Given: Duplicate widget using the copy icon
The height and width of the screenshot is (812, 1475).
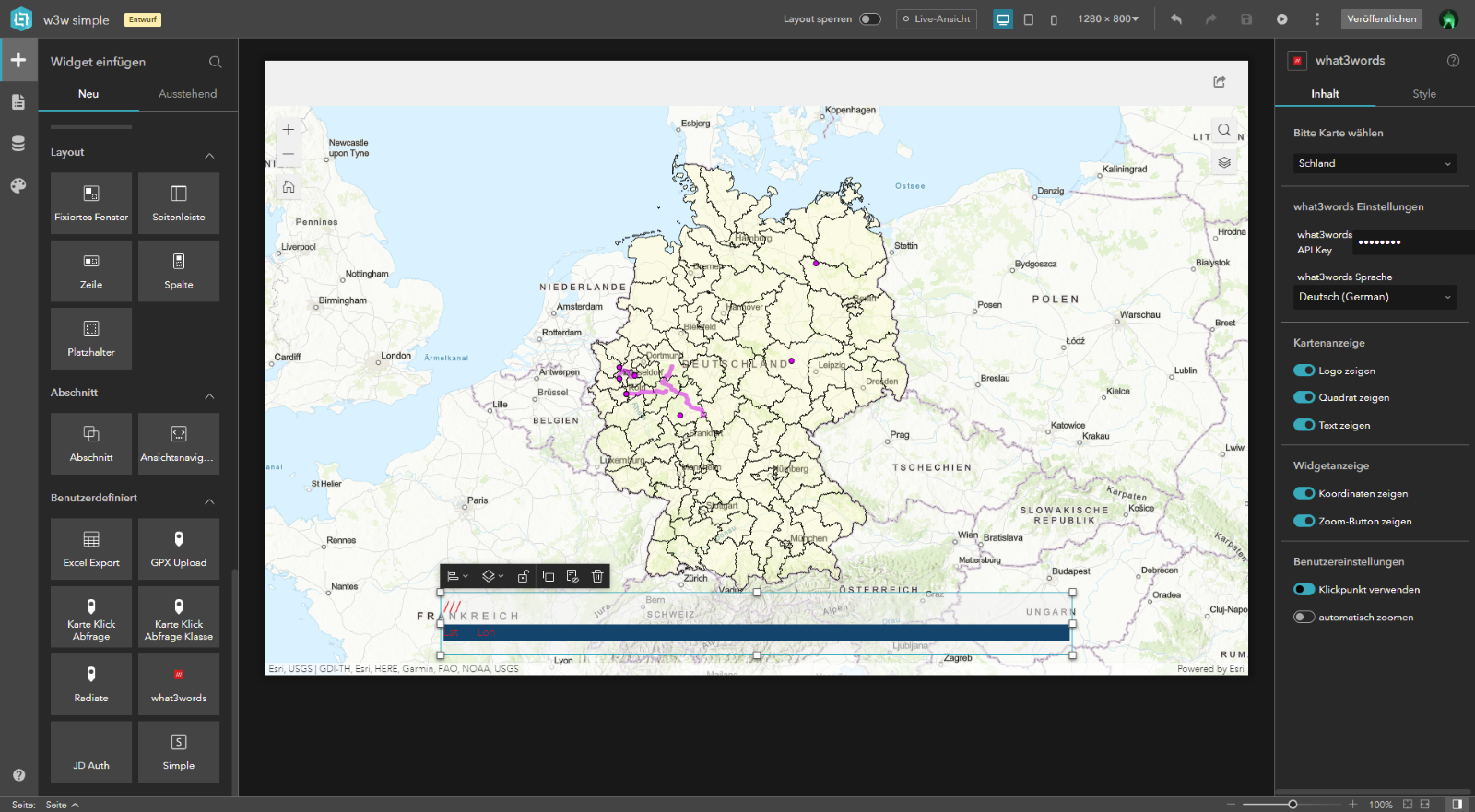Looking at the screenshot, I should click(x=549, y=576).
